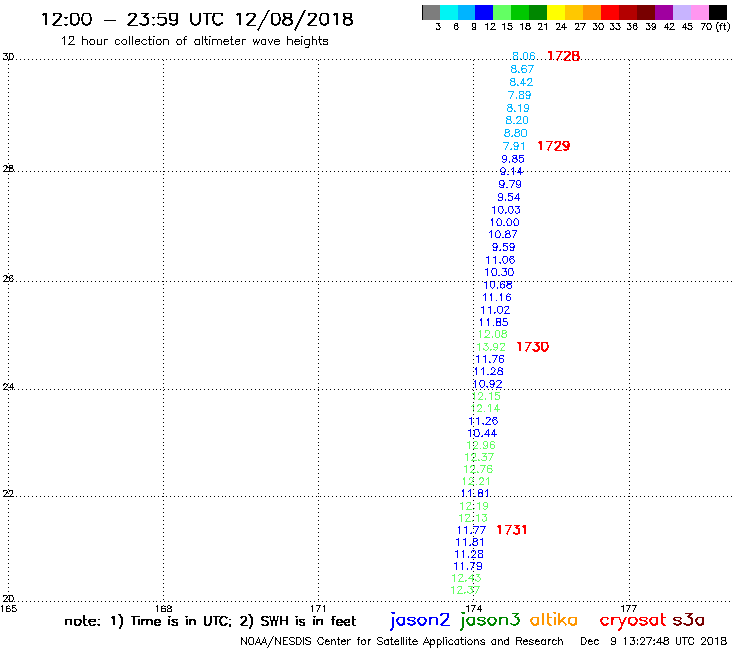Image resolution: width=740 pixels, height=650 pixels.
Task: Click the green wave height value 12.15
Action: 486,397
